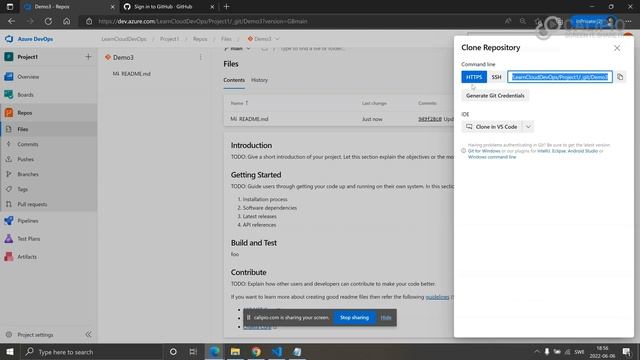Open Visual Studio Code from the taskbar
The image size is (640, 360).
tap(277, 351)
